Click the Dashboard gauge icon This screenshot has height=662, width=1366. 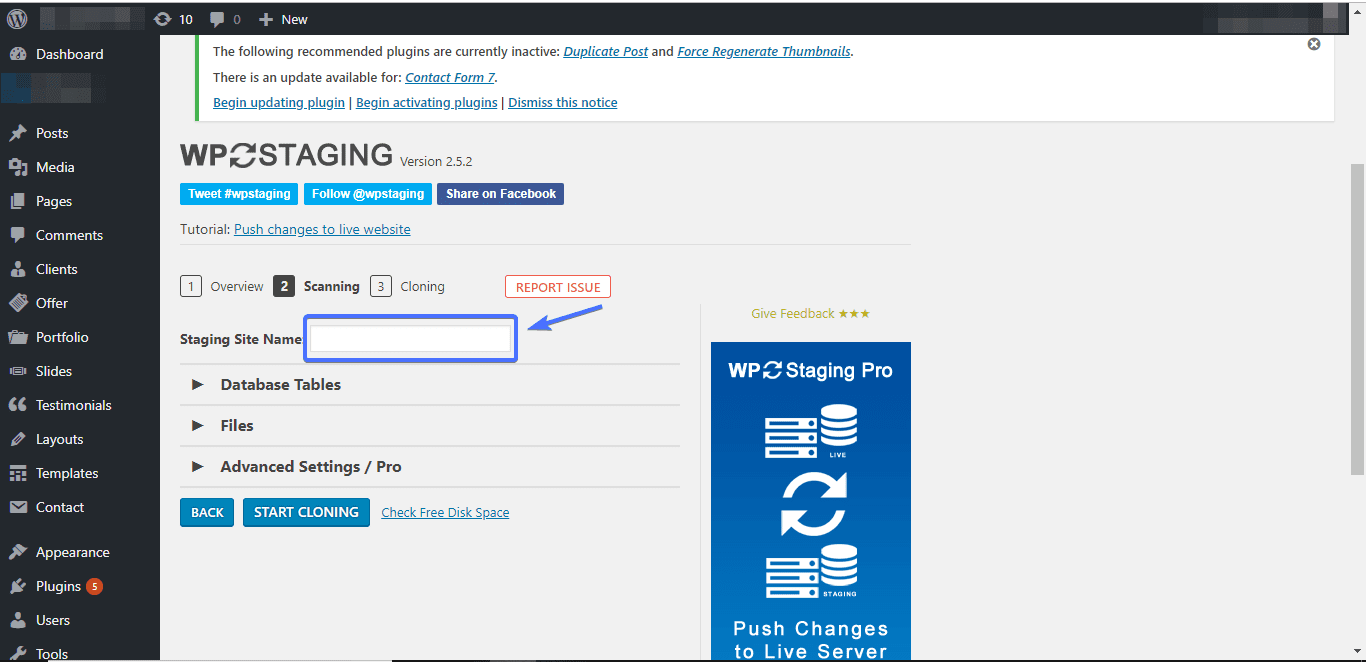18,54
